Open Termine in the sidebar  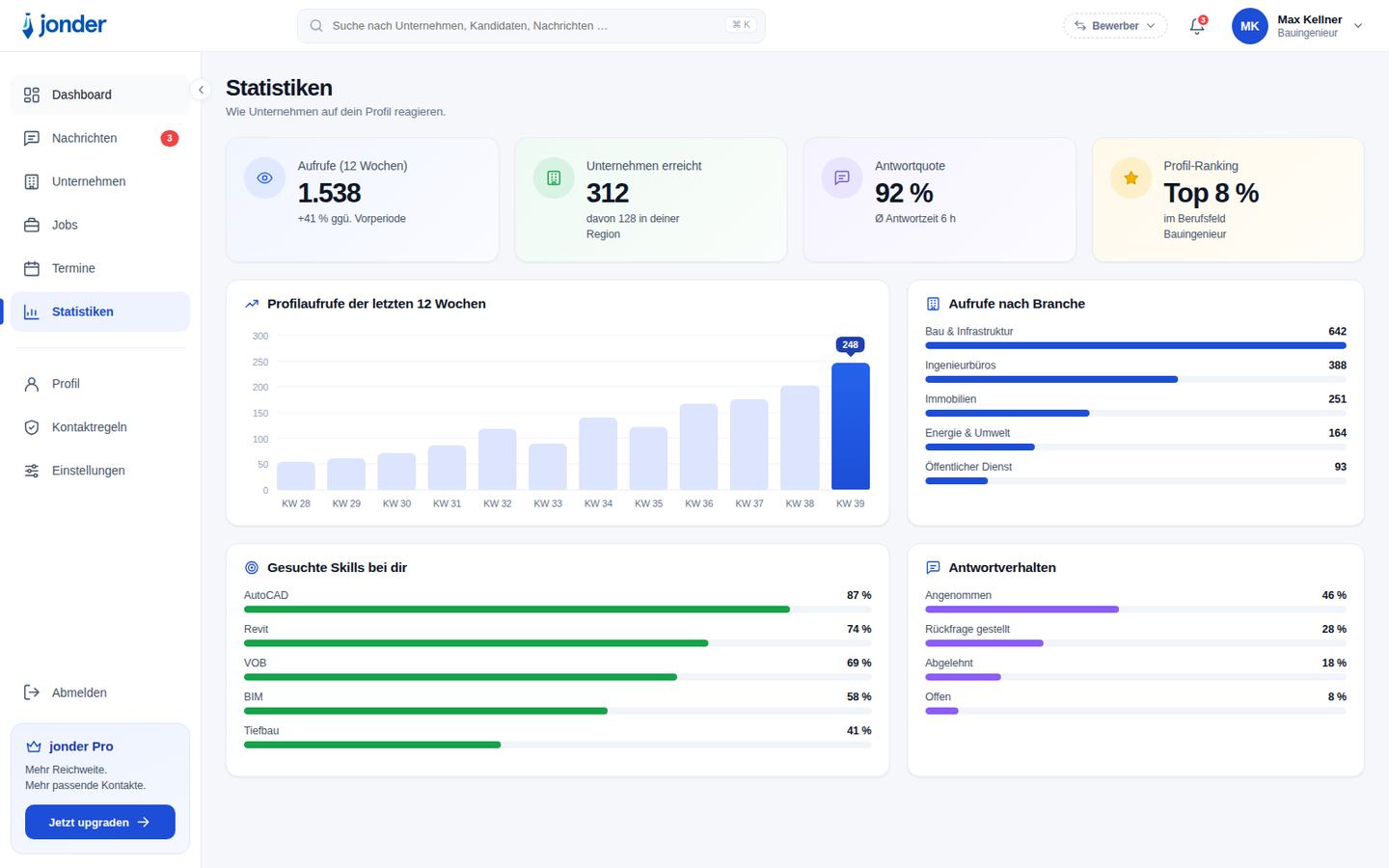[100, 268]
